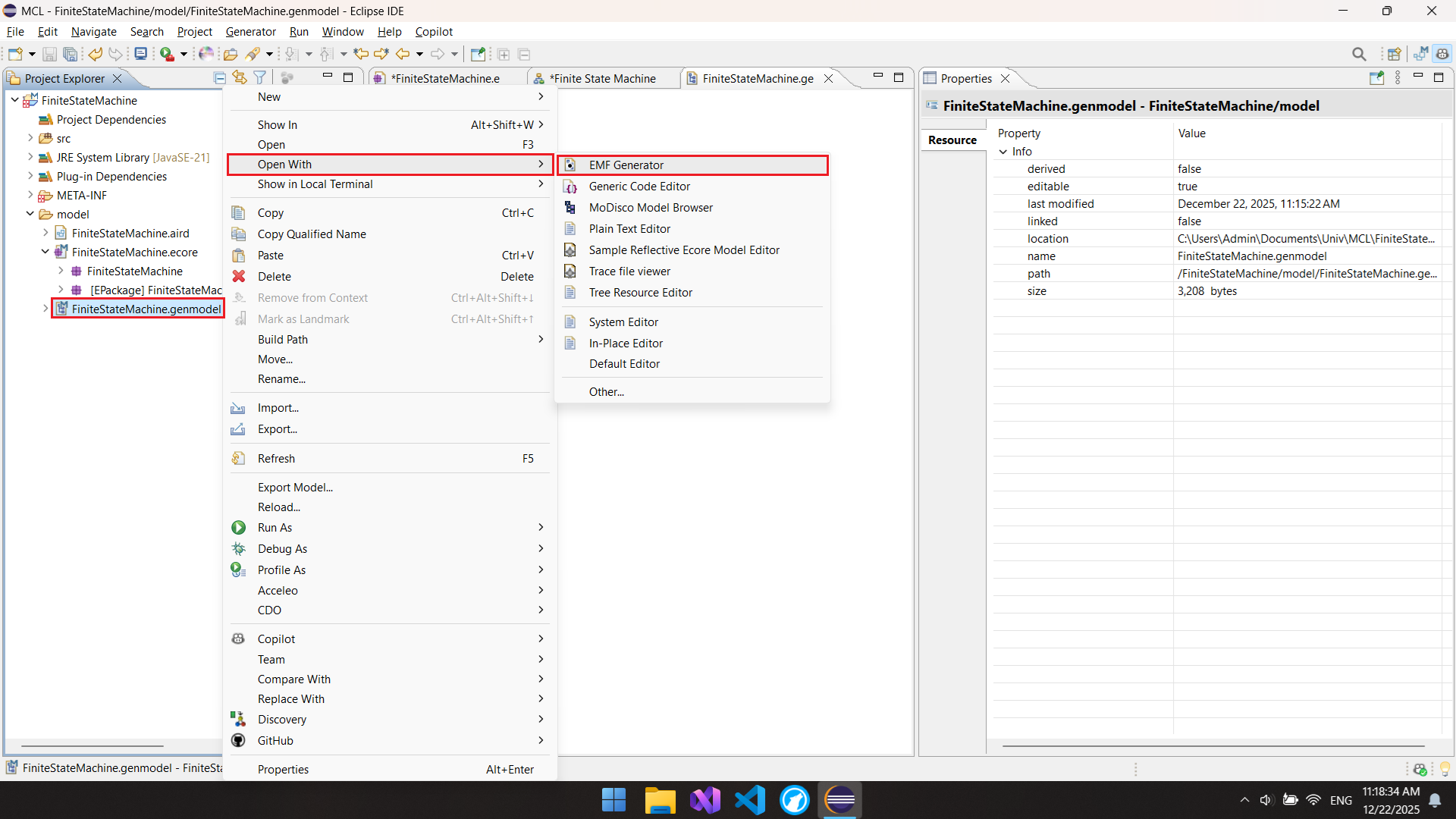Click the Open Type folder toolbar icon
This screenshot has height=819, width=1456.
[x=231, y=54]
